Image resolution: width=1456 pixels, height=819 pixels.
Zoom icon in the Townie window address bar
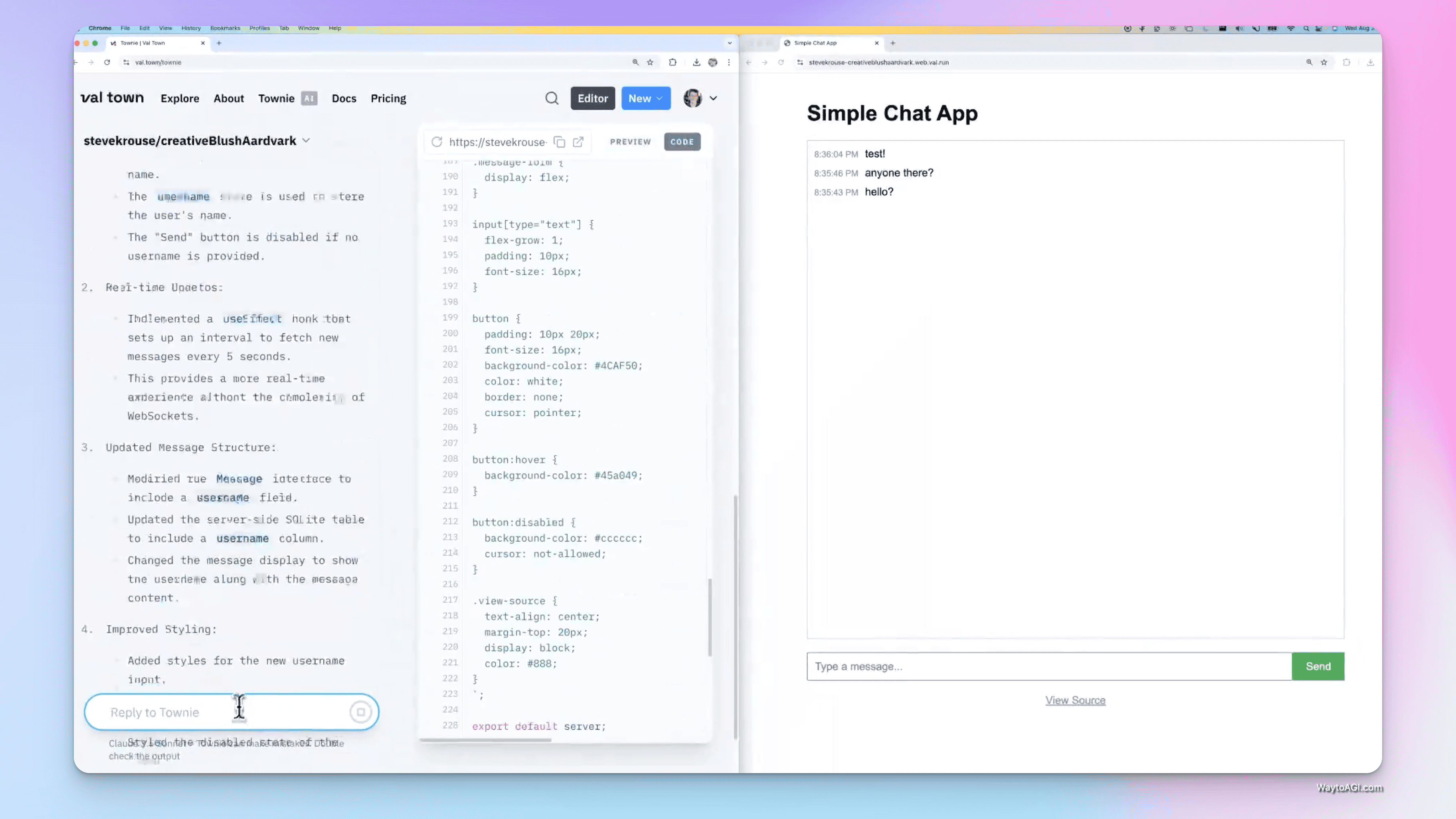635,62
